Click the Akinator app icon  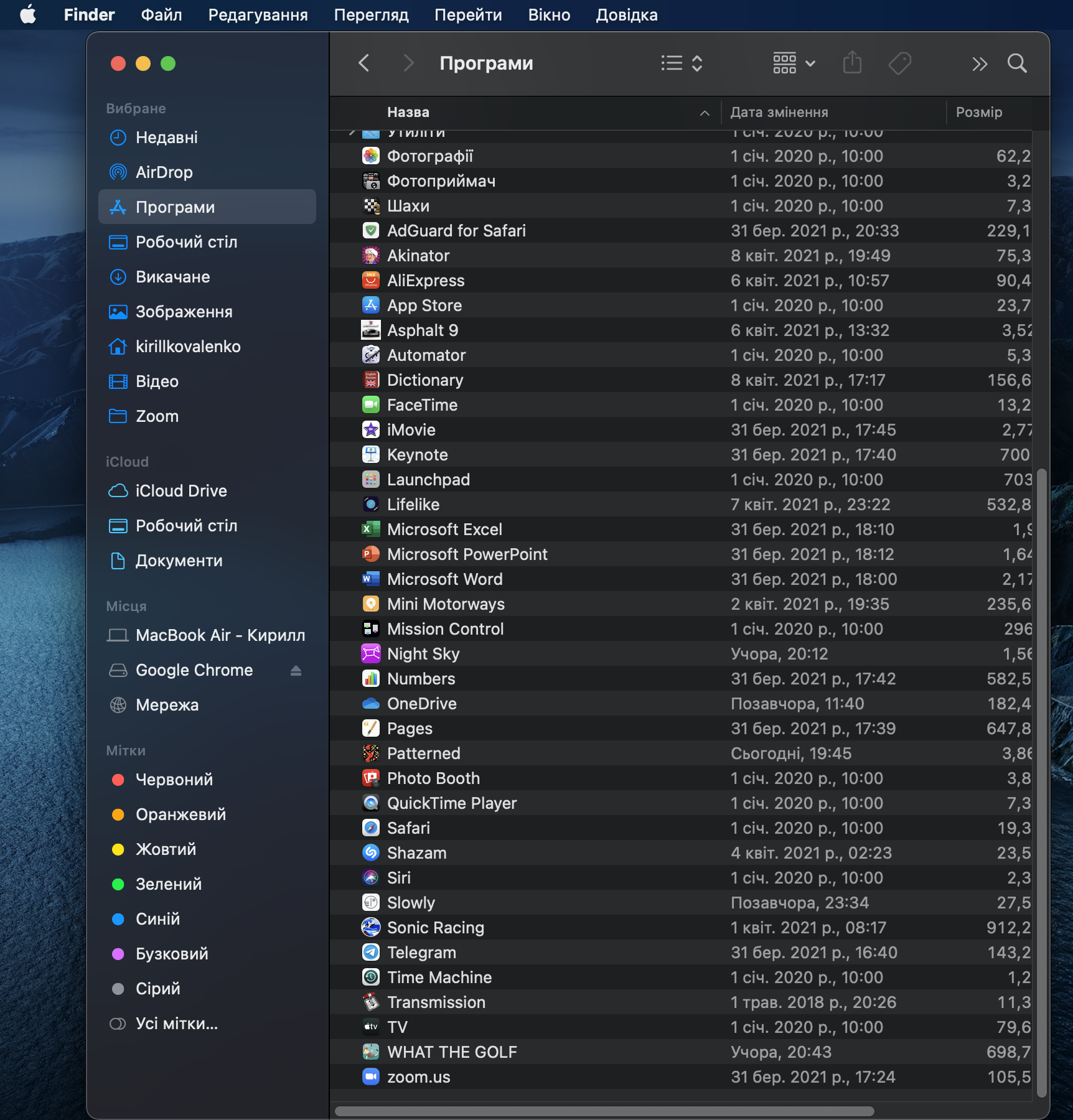tap(371, 256)
